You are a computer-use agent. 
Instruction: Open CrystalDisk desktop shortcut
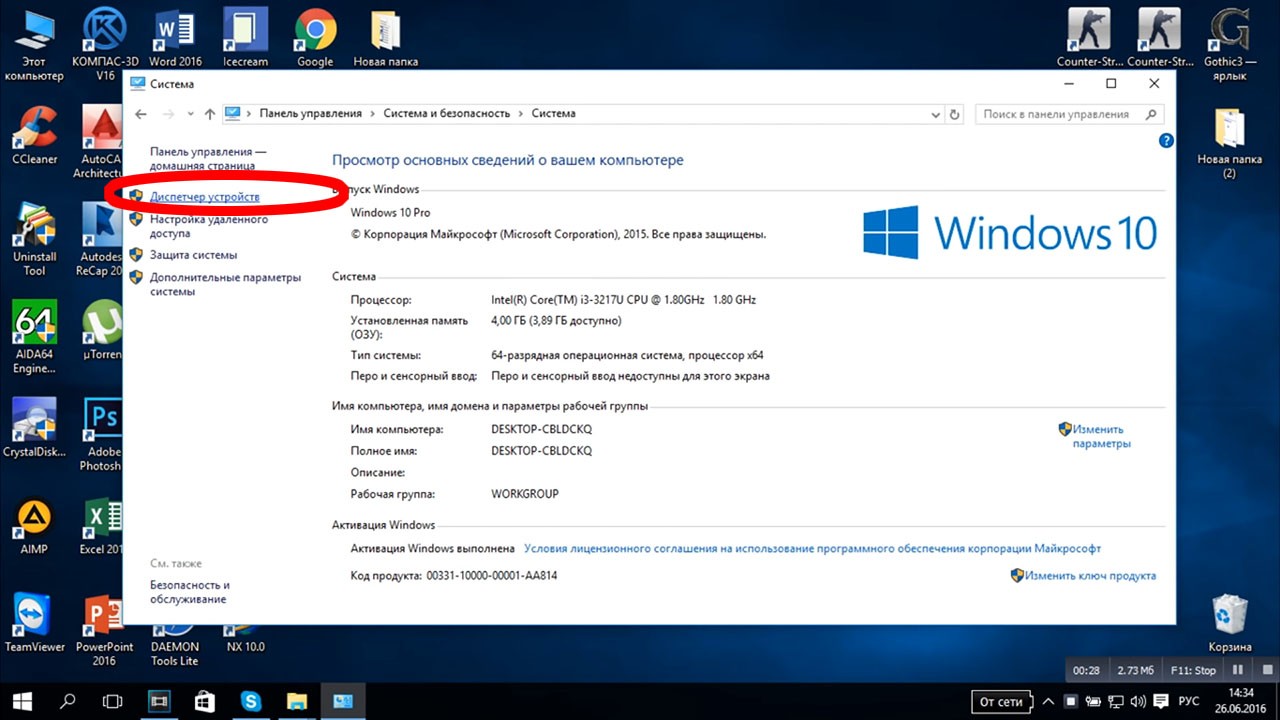pos(35,428)
